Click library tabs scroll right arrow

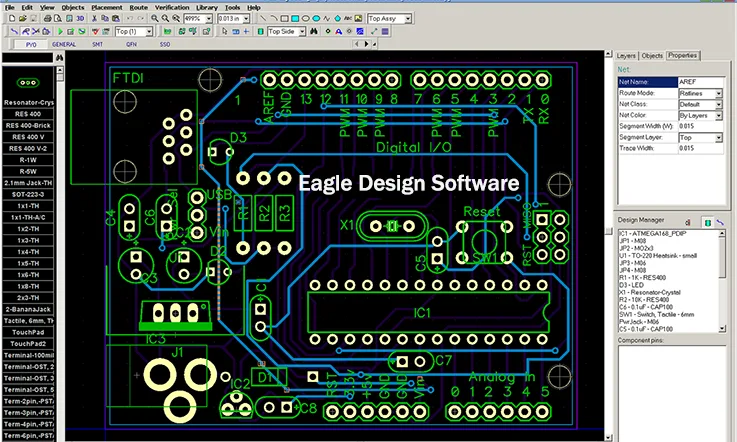pos(366,44)
